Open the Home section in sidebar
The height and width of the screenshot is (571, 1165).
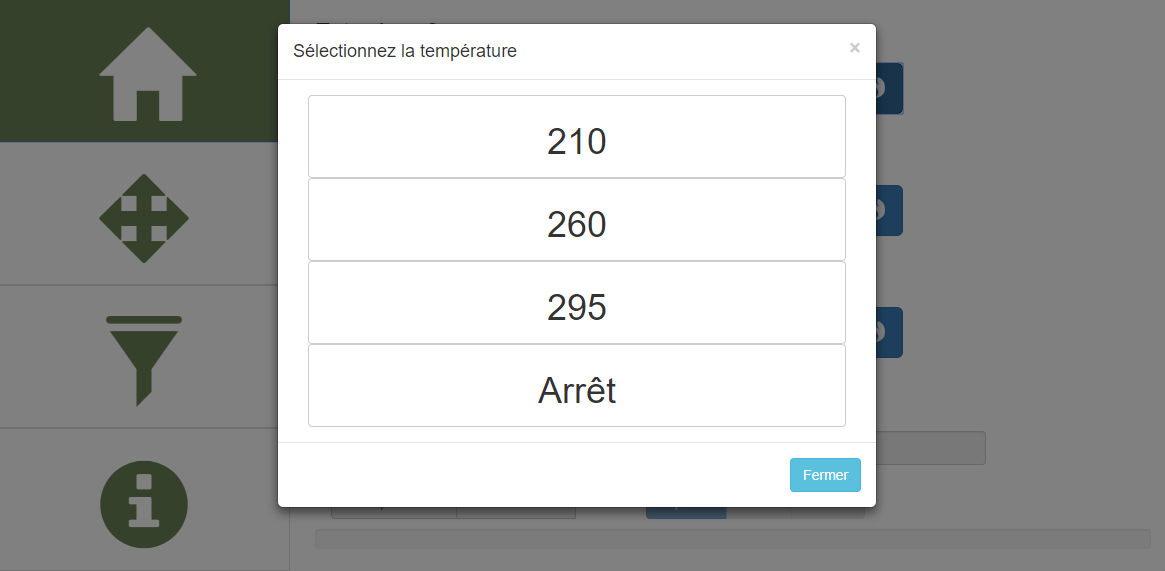point(145,72)
